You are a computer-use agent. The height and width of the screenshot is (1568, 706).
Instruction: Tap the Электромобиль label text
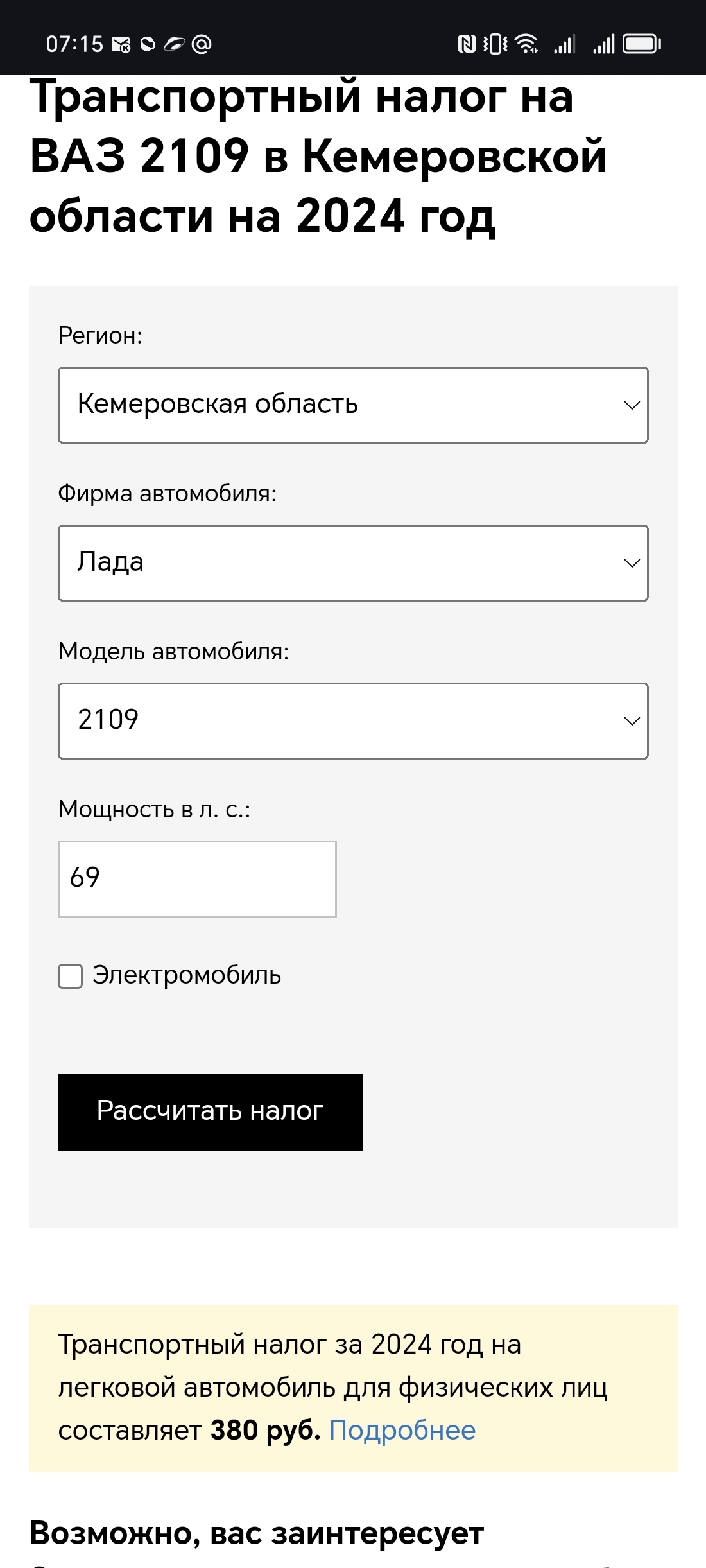coord(187,975)
